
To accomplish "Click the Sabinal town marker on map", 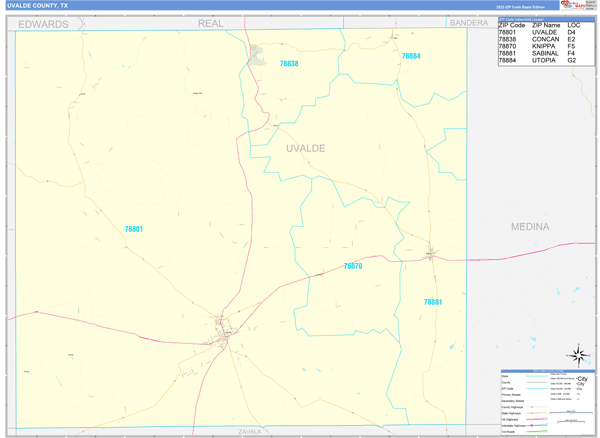I will [431, 254].
